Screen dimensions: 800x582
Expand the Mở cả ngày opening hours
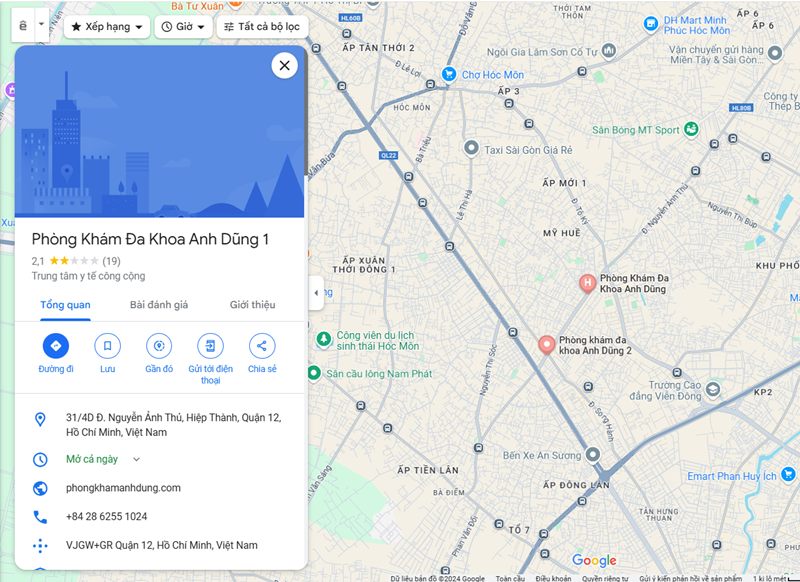click(136, 459)
